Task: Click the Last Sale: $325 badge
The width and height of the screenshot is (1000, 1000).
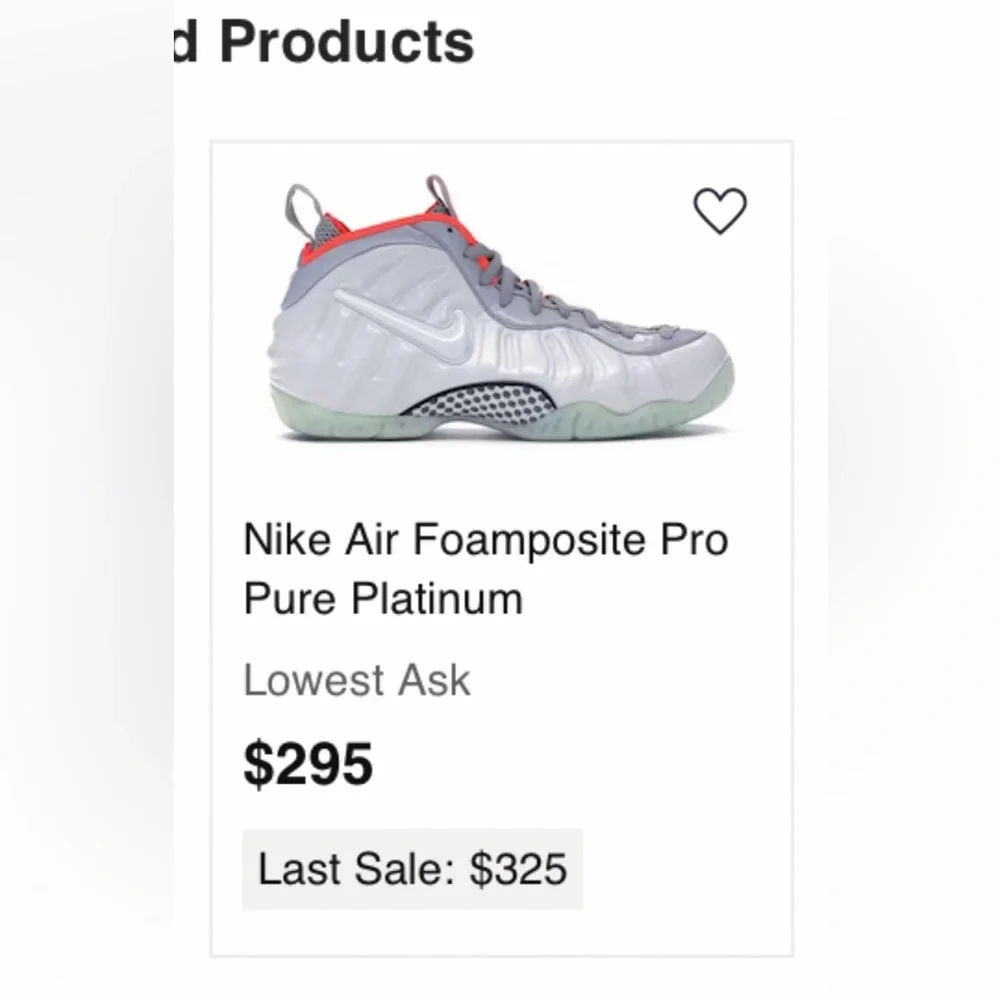Action: click(x=412, y=869)
